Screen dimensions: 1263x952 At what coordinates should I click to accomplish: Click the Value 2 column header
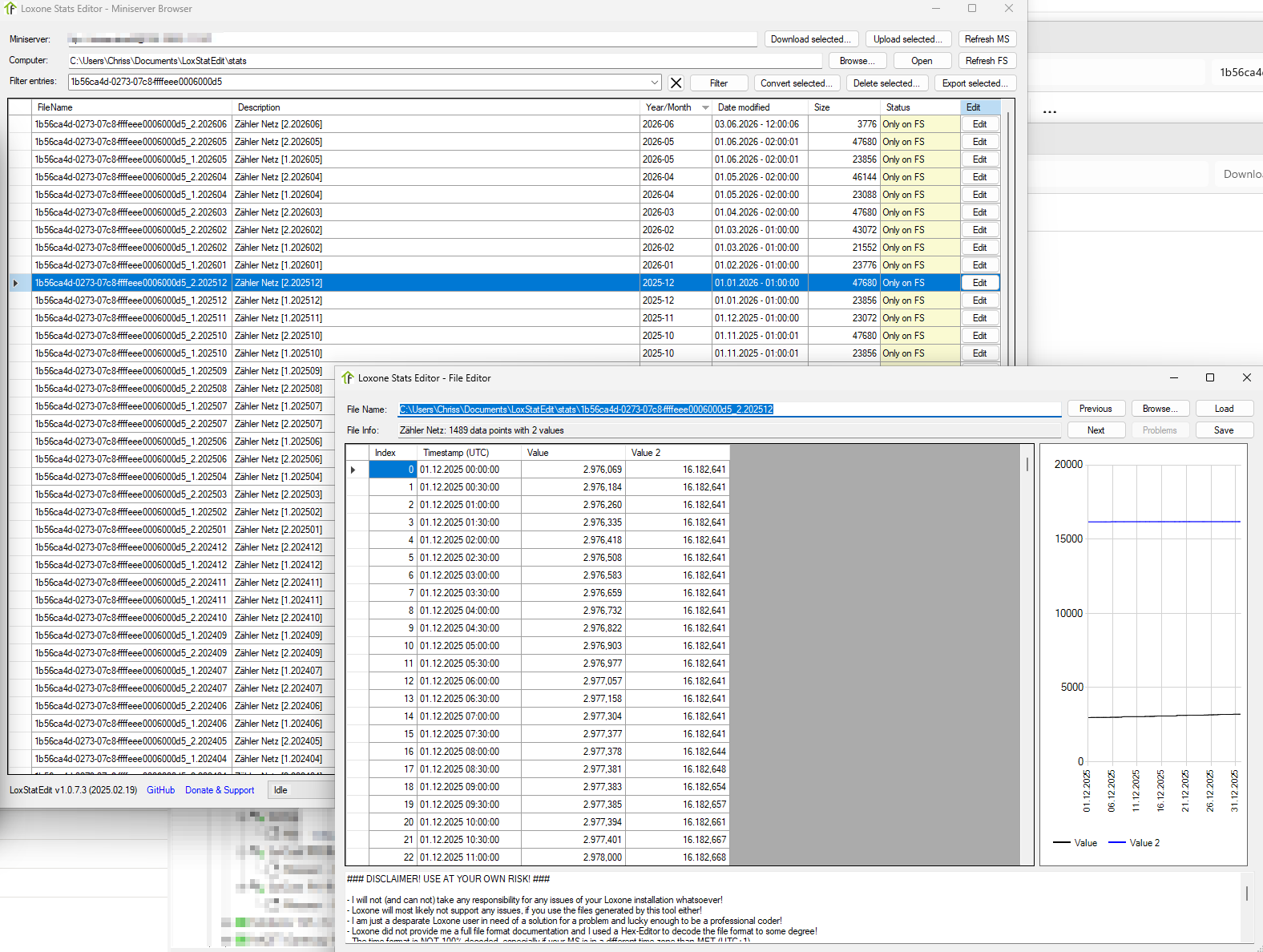pos(677,453)
